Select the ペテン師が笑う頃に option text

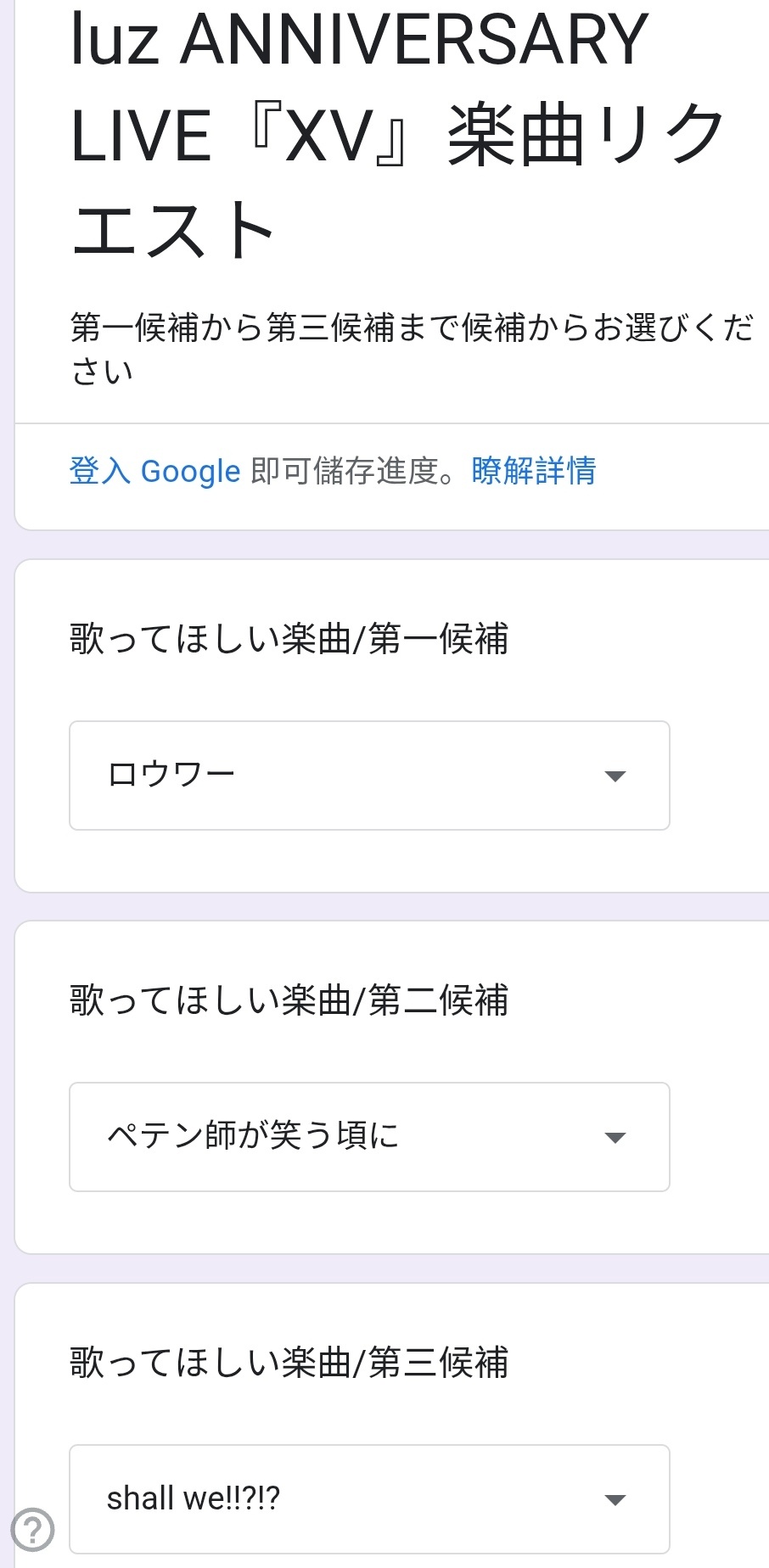pyautogui.click(x=253, y=1135)
